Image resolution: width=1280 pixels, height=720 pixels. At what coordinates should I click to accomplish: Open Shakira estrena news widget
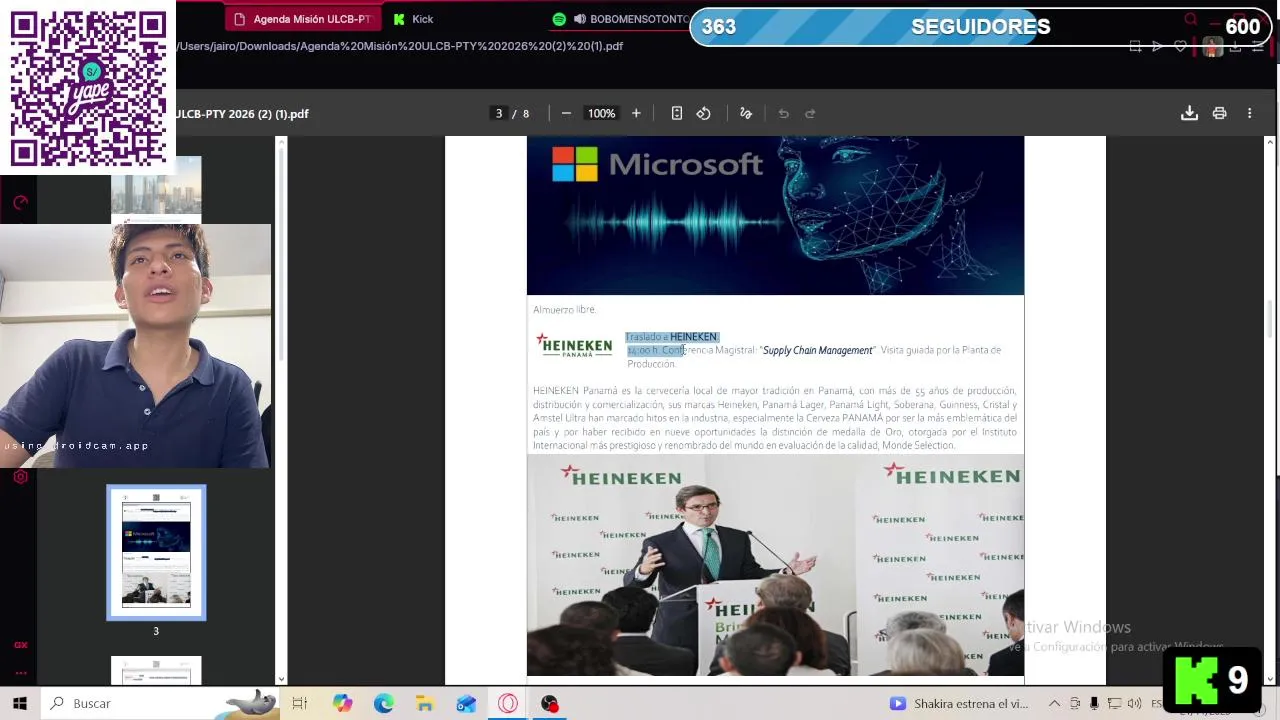click(x=960, y=703)
